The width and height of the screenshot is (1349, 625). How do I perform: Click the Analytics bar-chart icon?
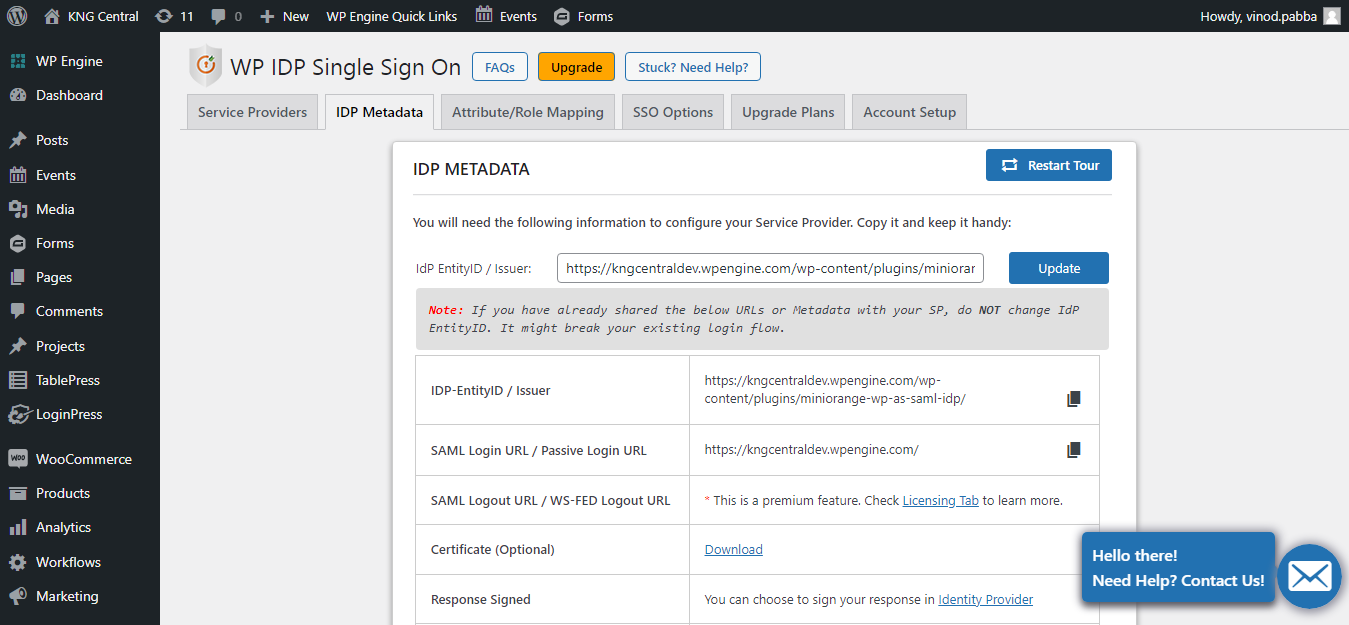coord(18,527)
